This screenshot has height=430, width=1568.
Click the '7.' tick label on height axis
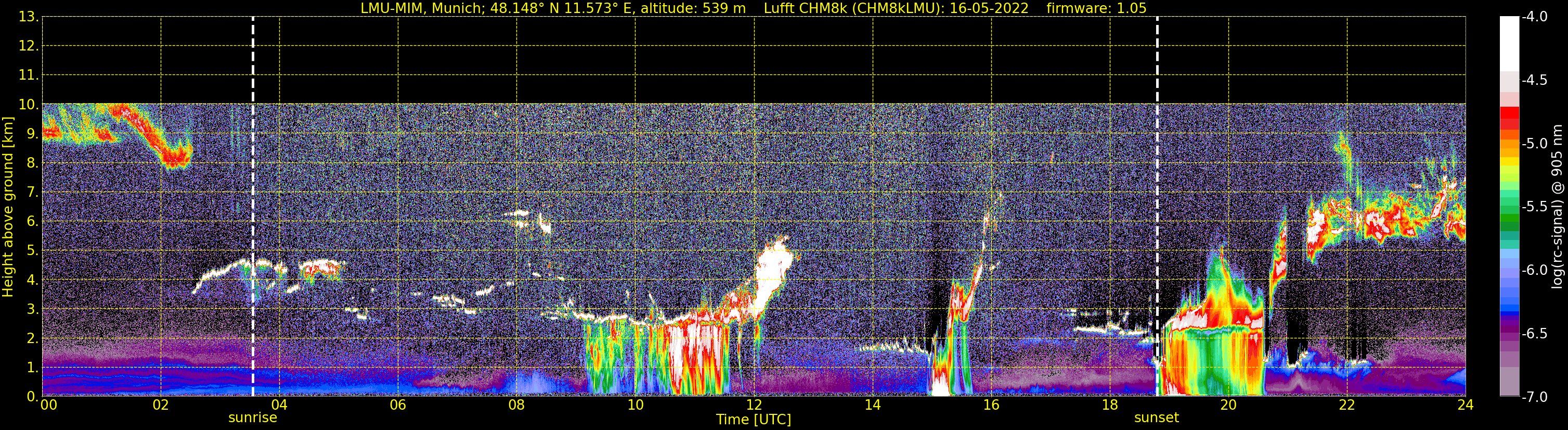pyautogui.click(x=33, y=192)
